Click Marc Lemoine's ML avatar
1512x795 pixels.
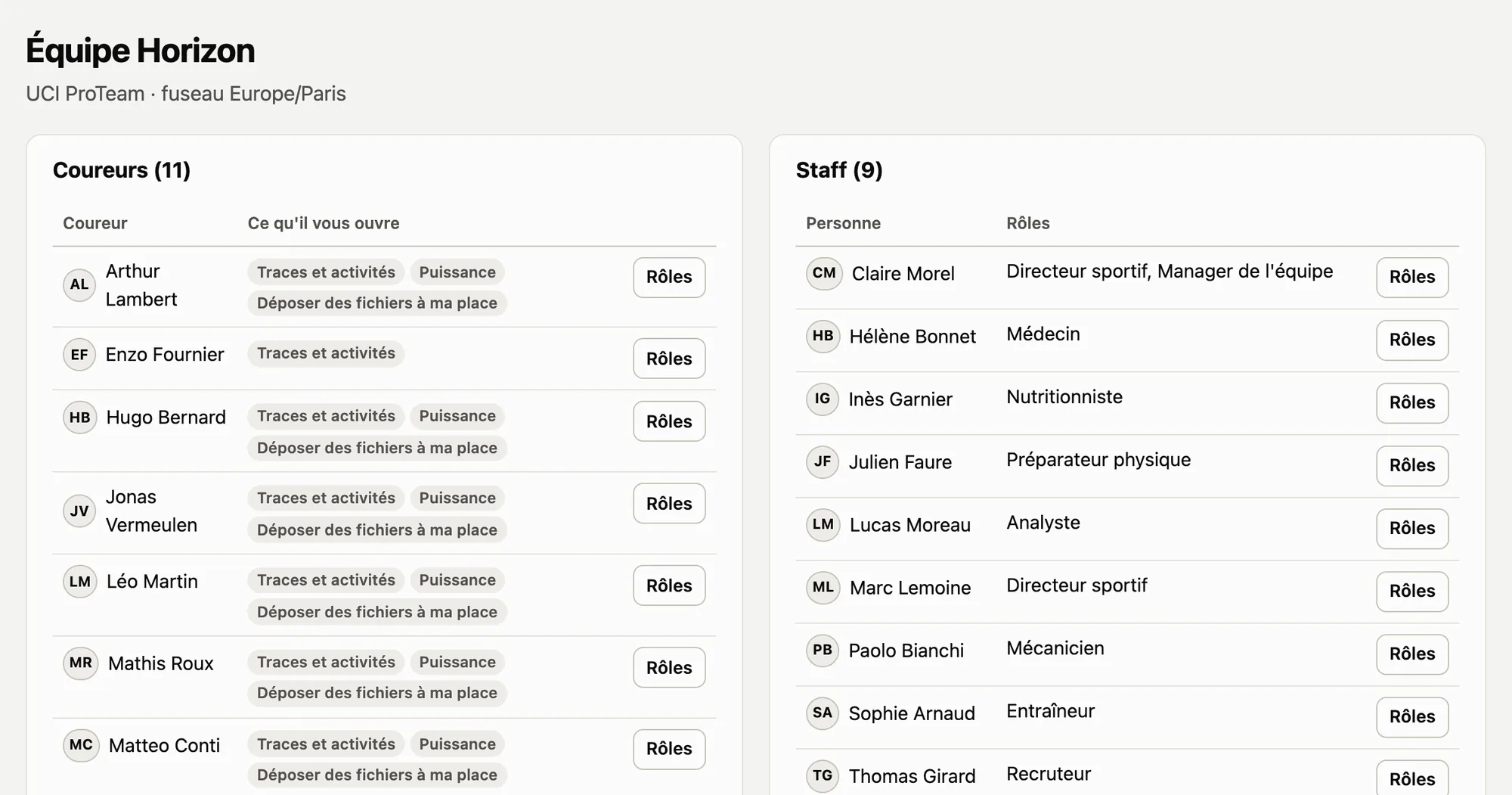(x=823, y=588)
